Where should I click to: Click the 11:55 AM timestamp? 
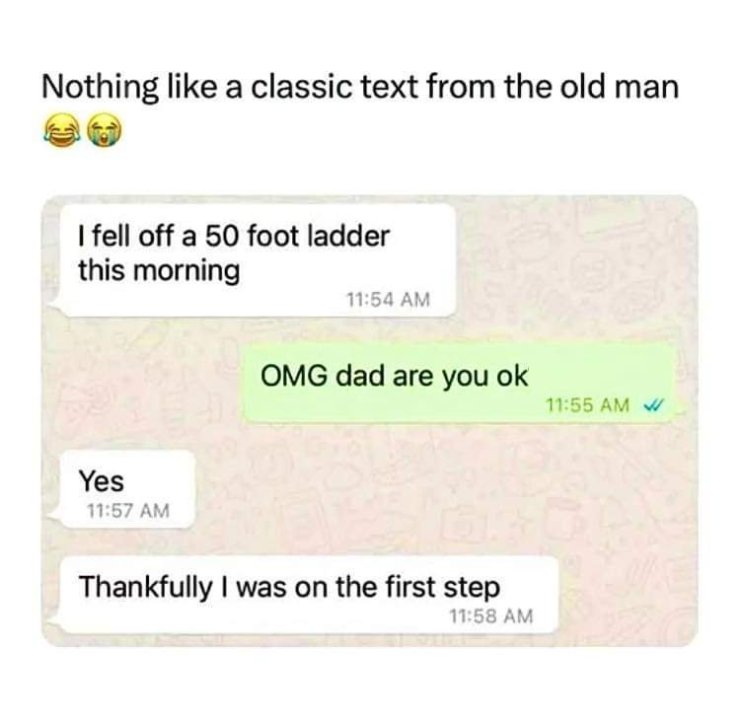[x=588, y=404]
